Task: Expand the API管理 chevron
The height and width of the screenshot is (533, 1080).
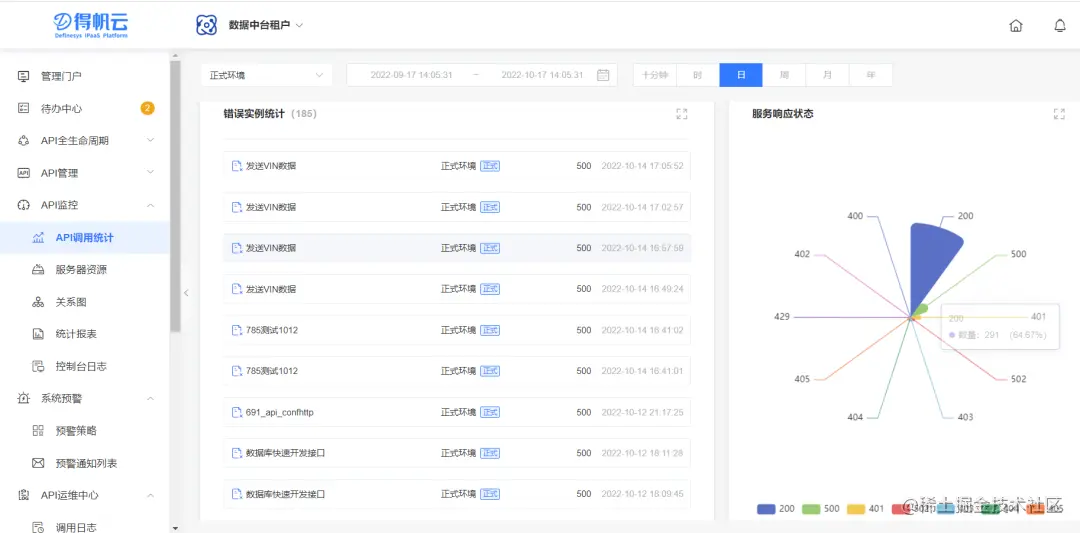Action: tap(151, 173)
